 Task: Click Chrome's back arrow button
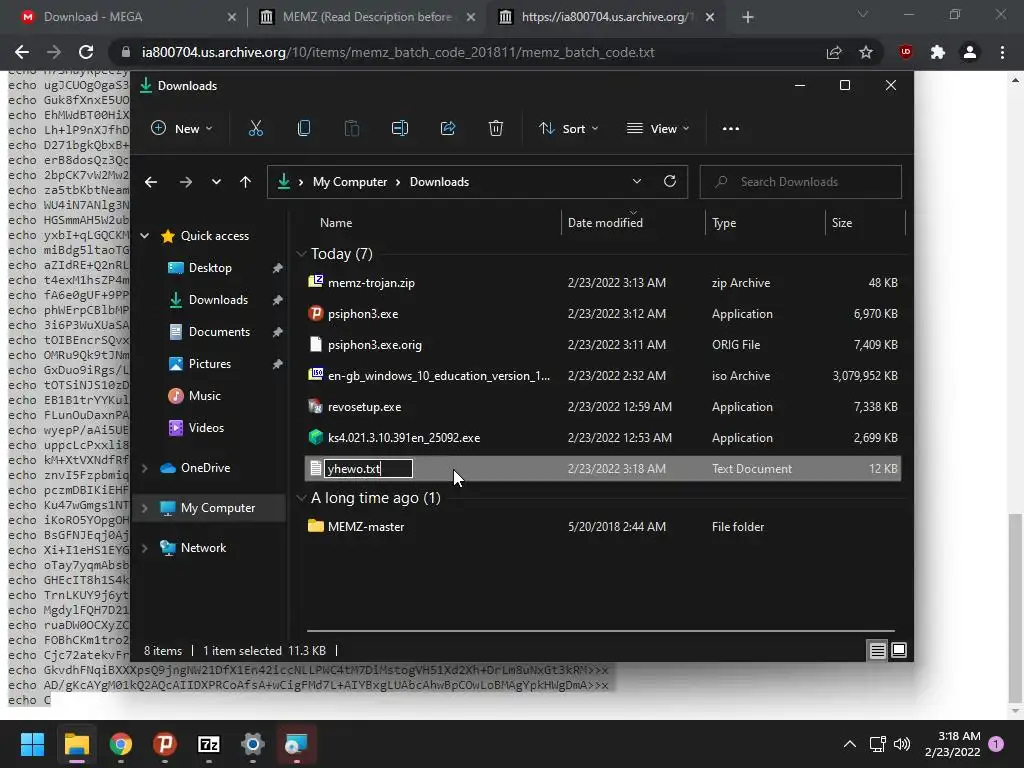[22, 52]
